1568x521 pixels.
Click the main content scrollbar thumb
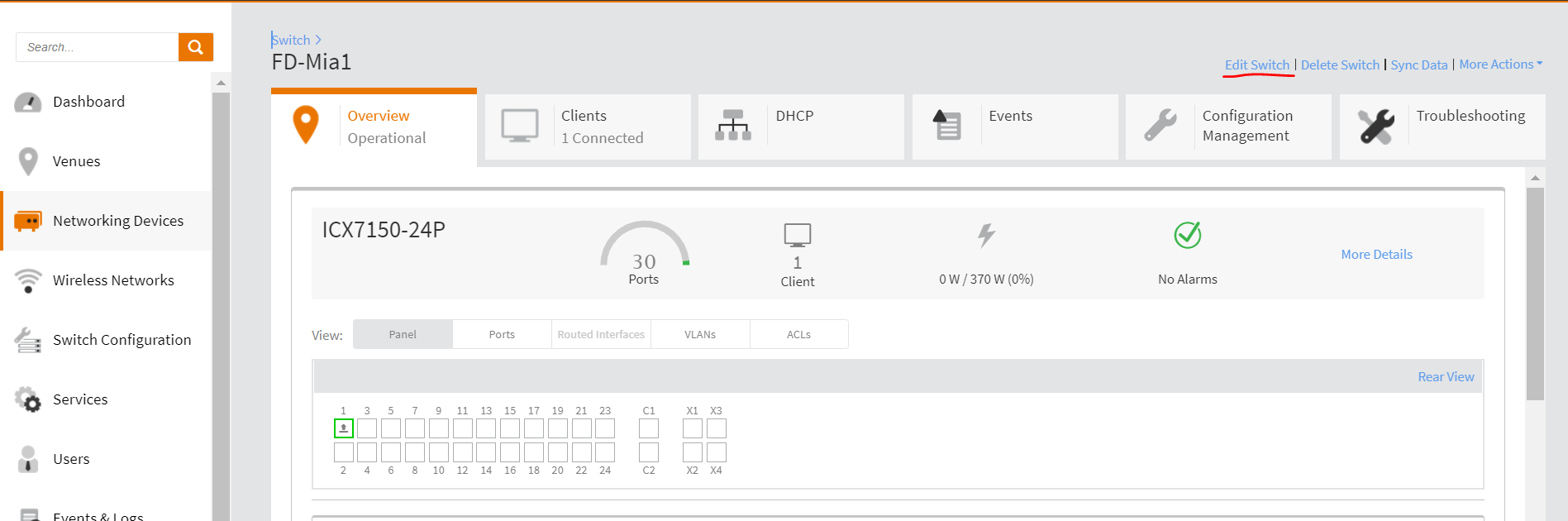[x=1535, y=294]
